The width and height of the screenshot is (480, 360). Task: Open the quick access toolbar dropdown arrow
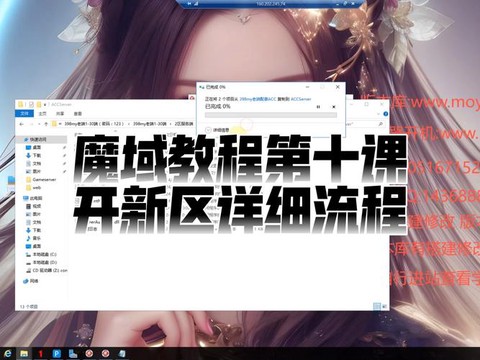pyautogui.click(x=45, y=105)
